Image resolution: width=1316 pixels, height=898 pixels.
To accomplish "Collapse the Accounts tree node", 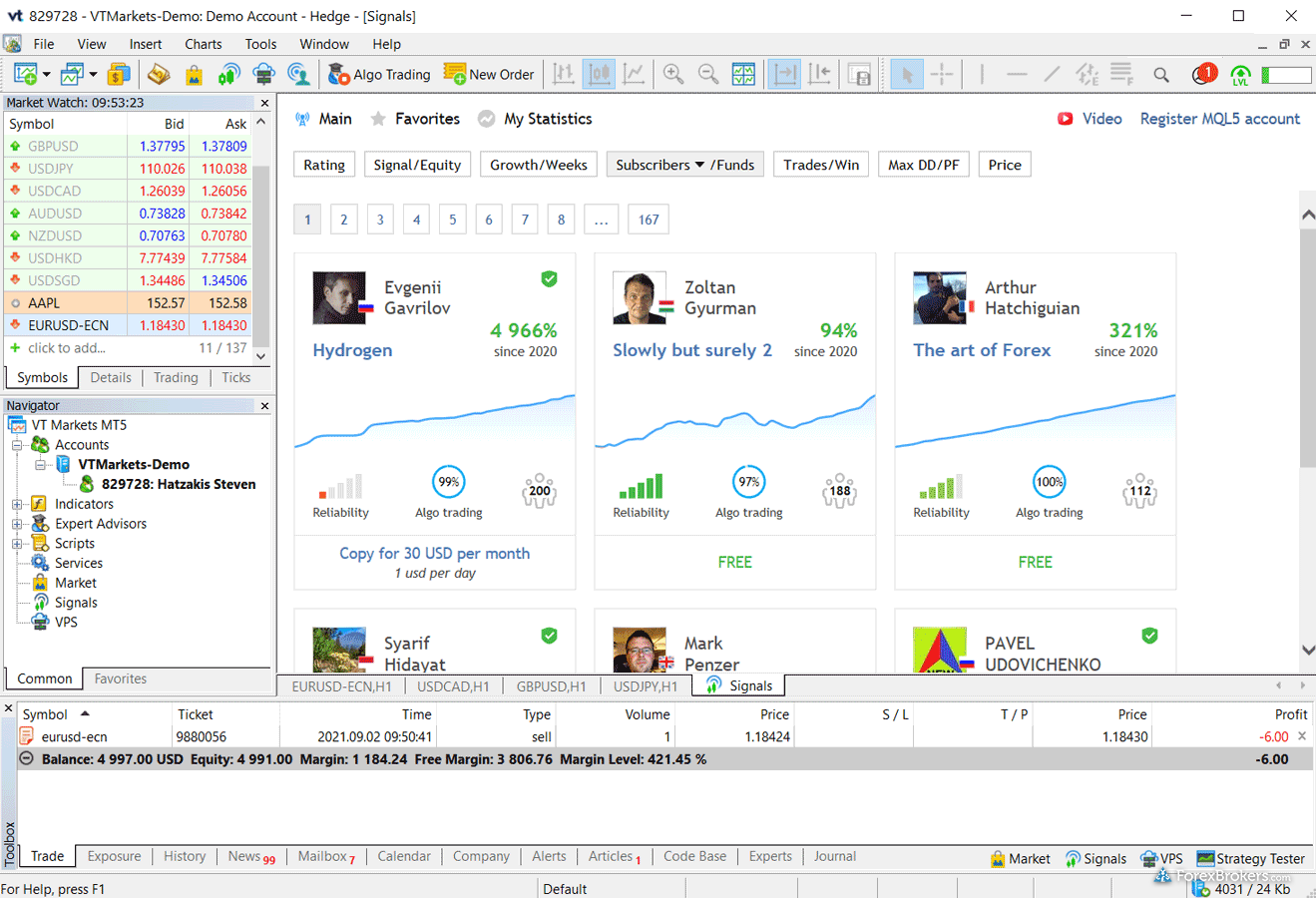I will tap(17, 445).
